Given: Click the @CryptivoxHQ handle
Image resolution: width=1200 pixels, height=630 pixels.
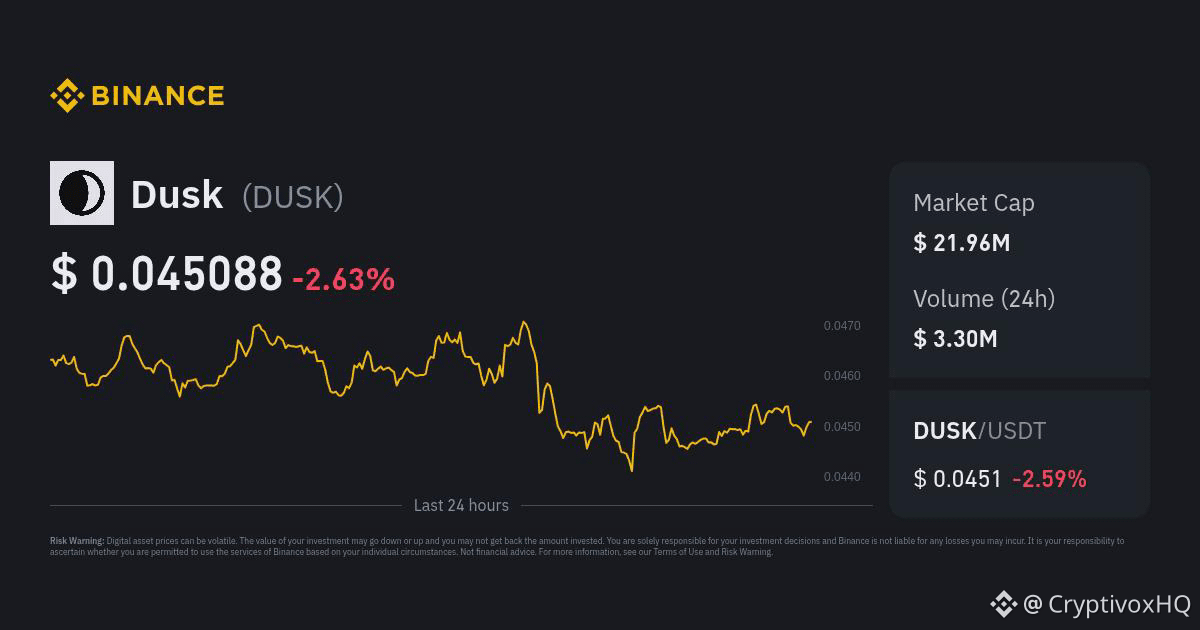Looking at the screenshot, I should (x=1107, y=604).
